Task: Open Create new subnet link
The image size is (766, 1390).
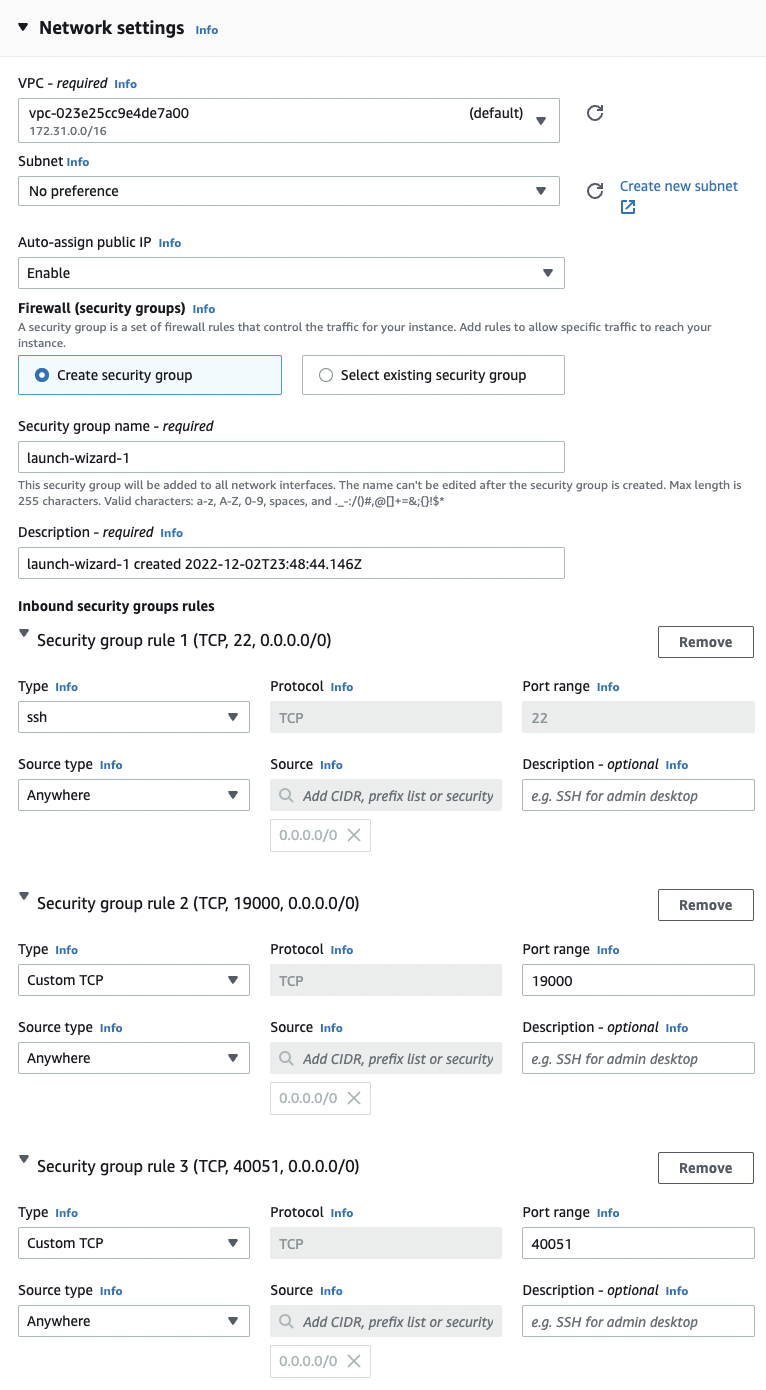Action: click(x=679, y=186)
